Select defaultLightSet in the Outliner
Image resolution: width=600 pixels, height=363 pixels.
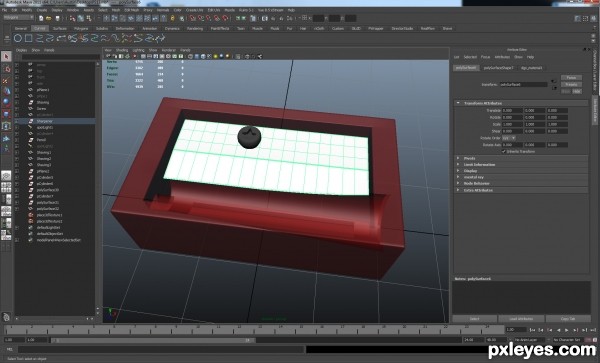[48, 228]
